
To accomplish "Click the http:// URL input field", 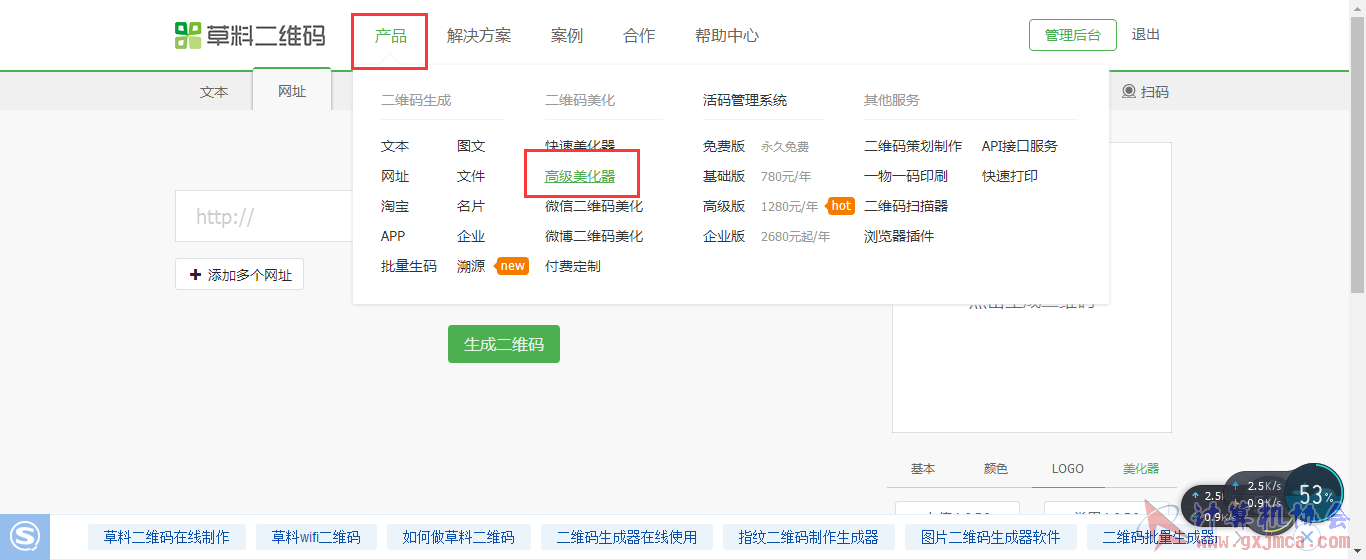I will point(264,217).
